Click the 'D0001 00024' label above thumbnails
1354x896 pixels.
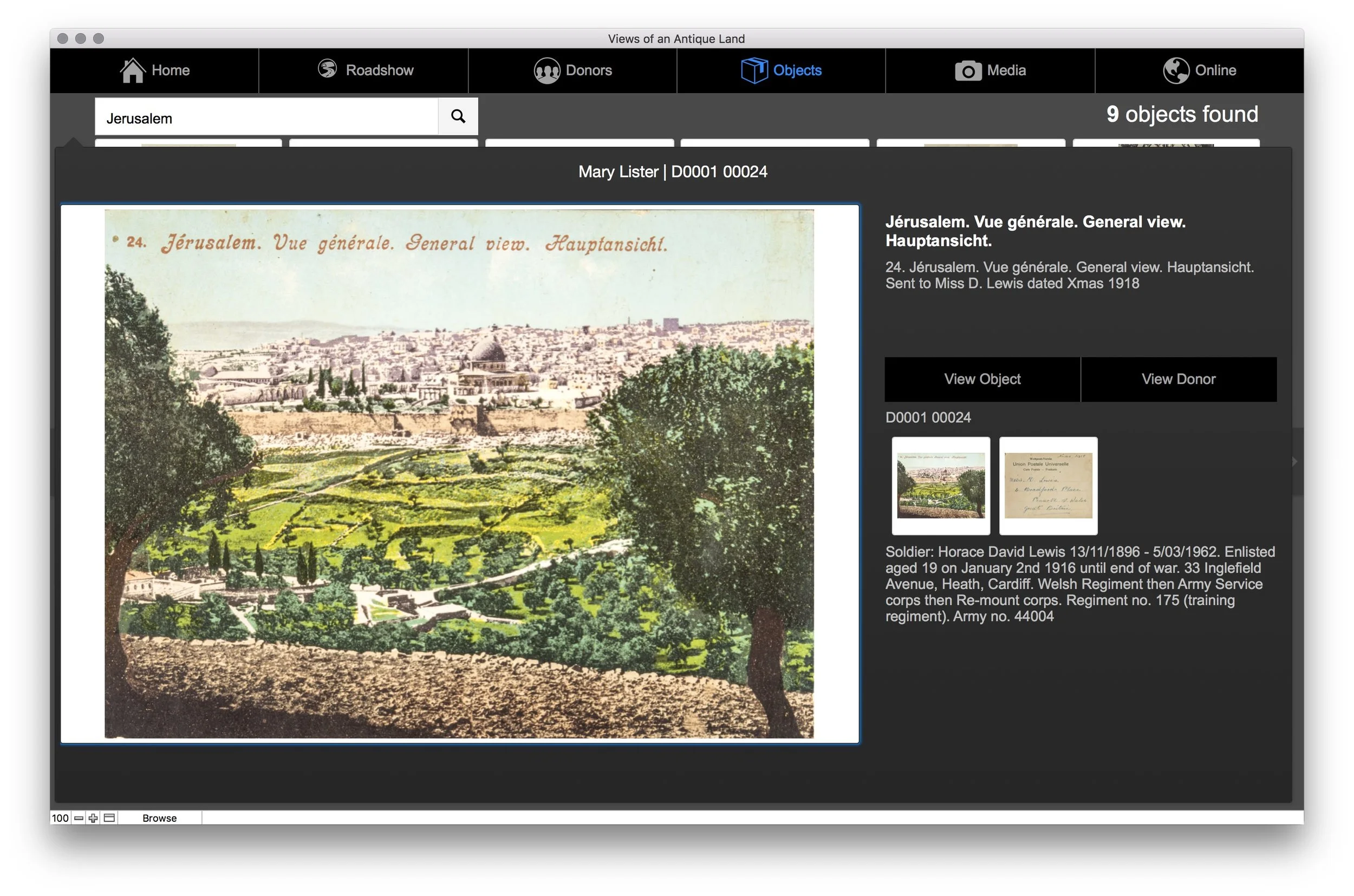(928, 418)
